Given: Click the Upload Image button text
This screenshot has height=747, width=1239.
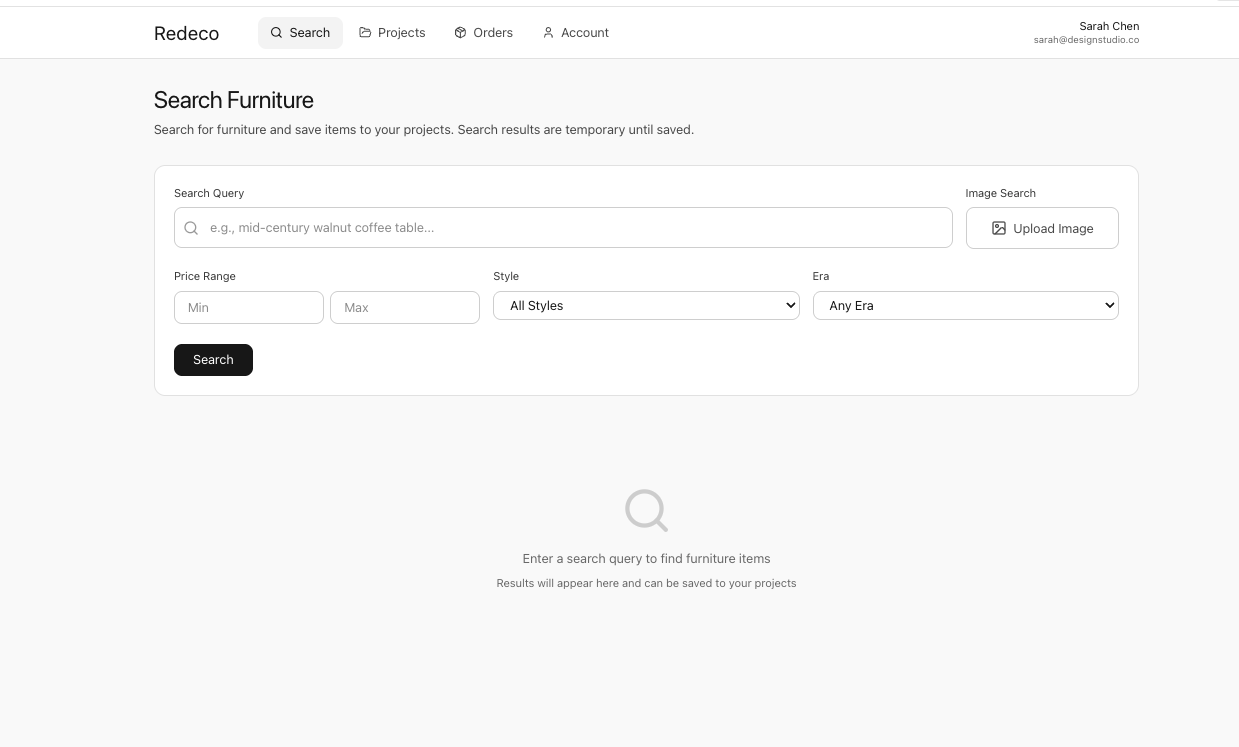Looking at the screenshot, I should tap(1053, 229).
